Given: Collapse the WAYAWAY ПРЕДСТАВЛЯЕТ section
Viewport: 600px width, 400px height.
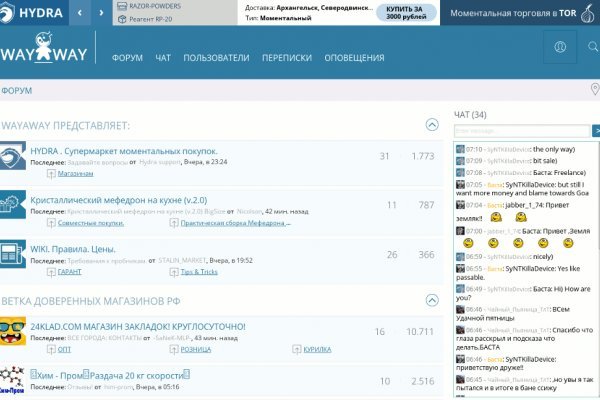Looking at the screenshot, I should point(432,125).
